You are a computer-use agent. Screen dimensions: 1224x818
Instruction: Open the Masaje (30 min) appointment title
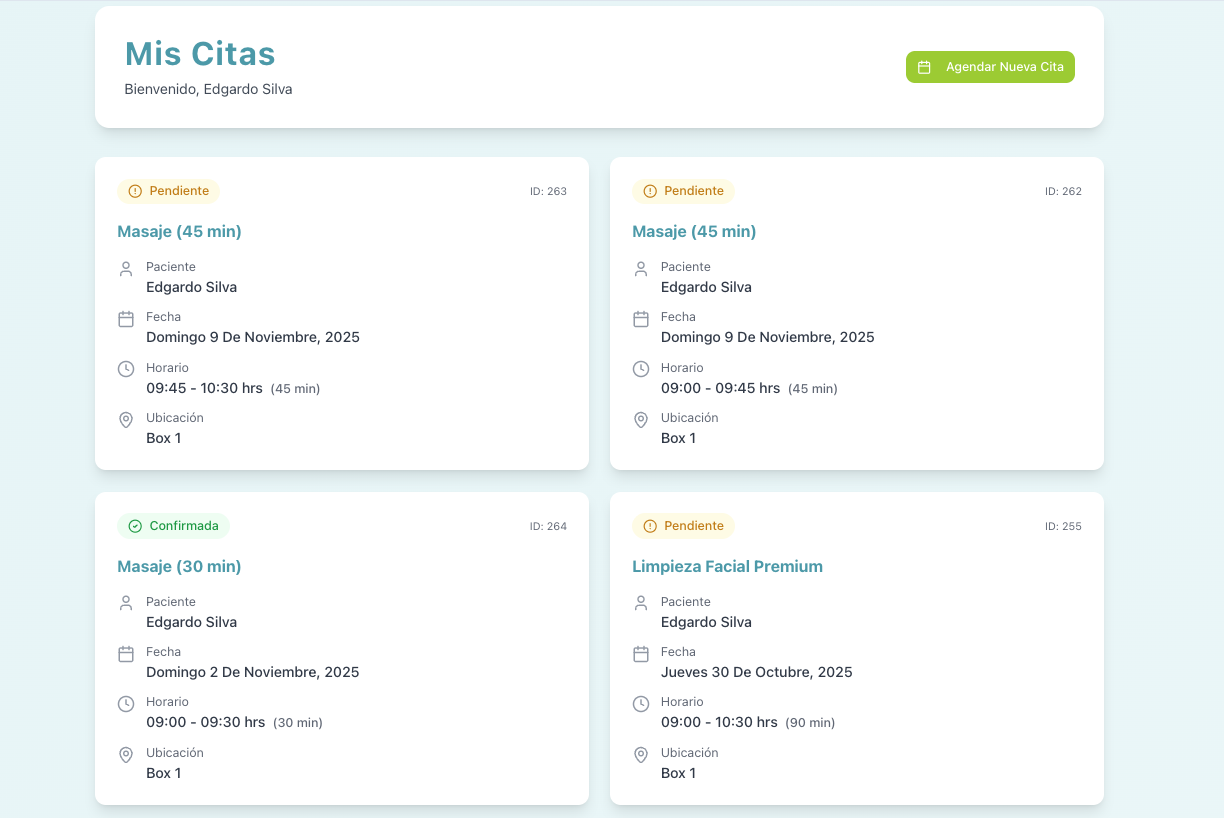pos(179,566)
